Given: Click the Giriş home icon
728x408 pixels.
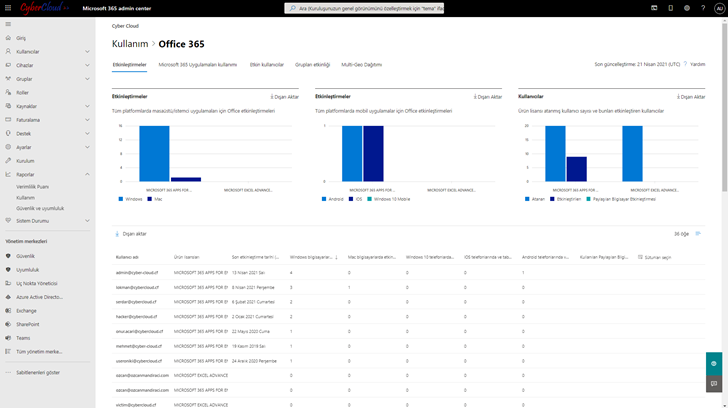Looking at the screenshot, I should (8, 38).
